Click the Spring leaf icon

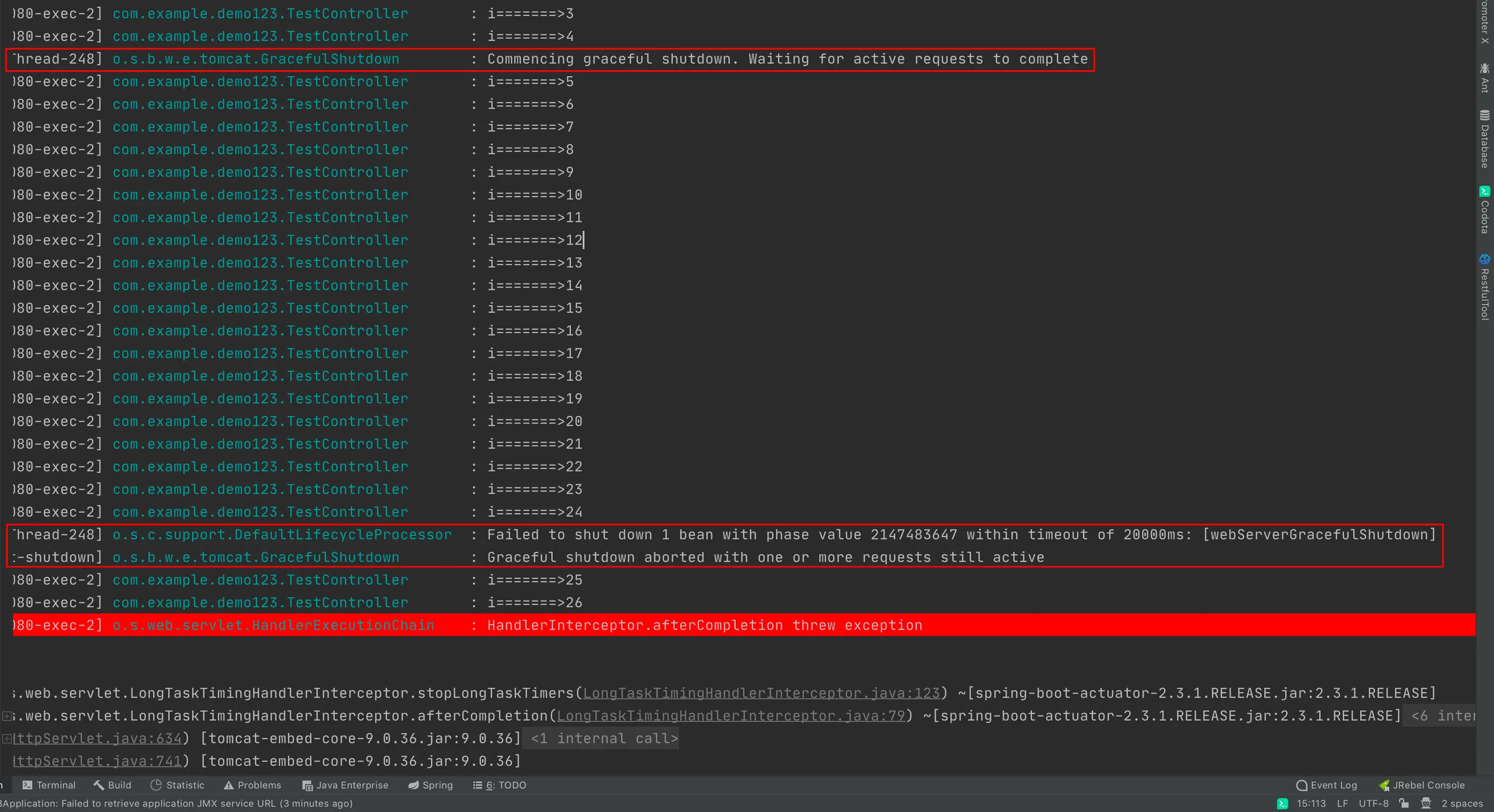[414, 785]
